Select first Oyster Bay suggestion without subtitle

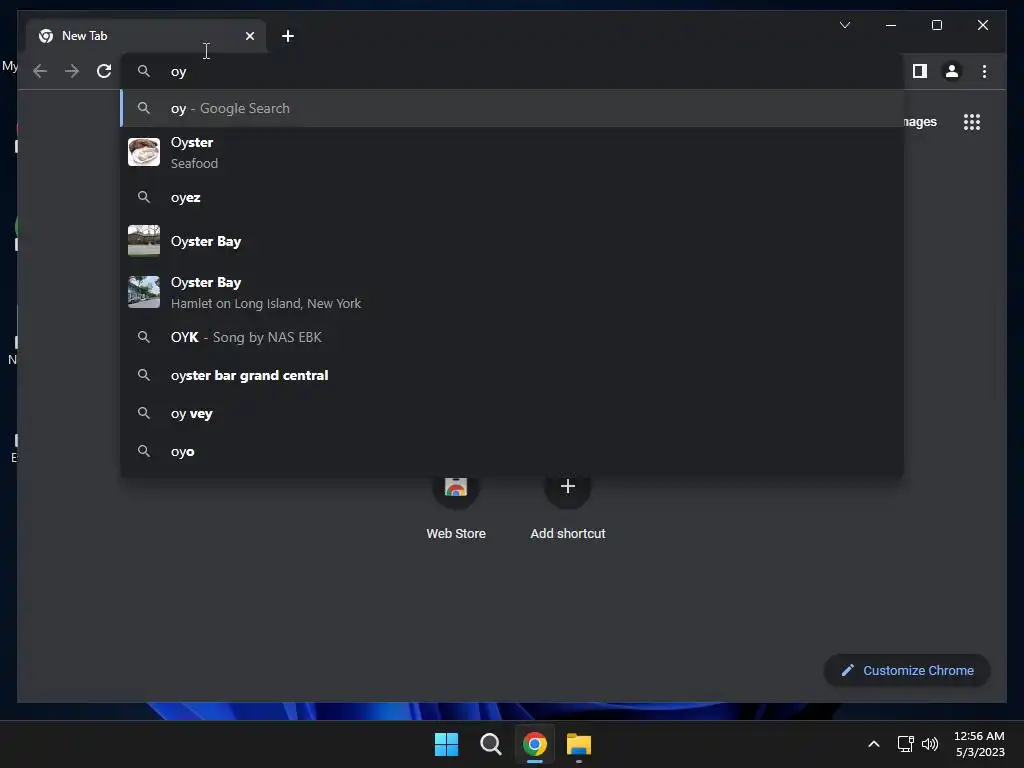(512, 241)
